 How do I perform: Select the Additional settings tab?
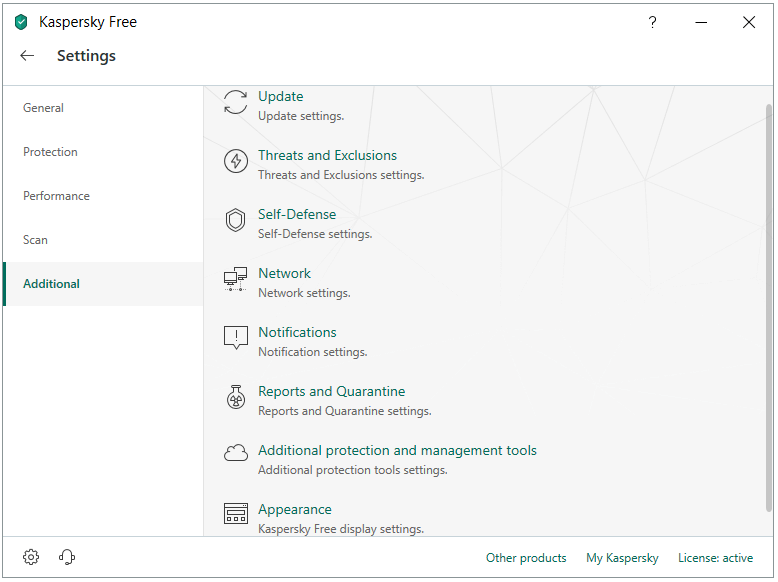tap(103, 284)
